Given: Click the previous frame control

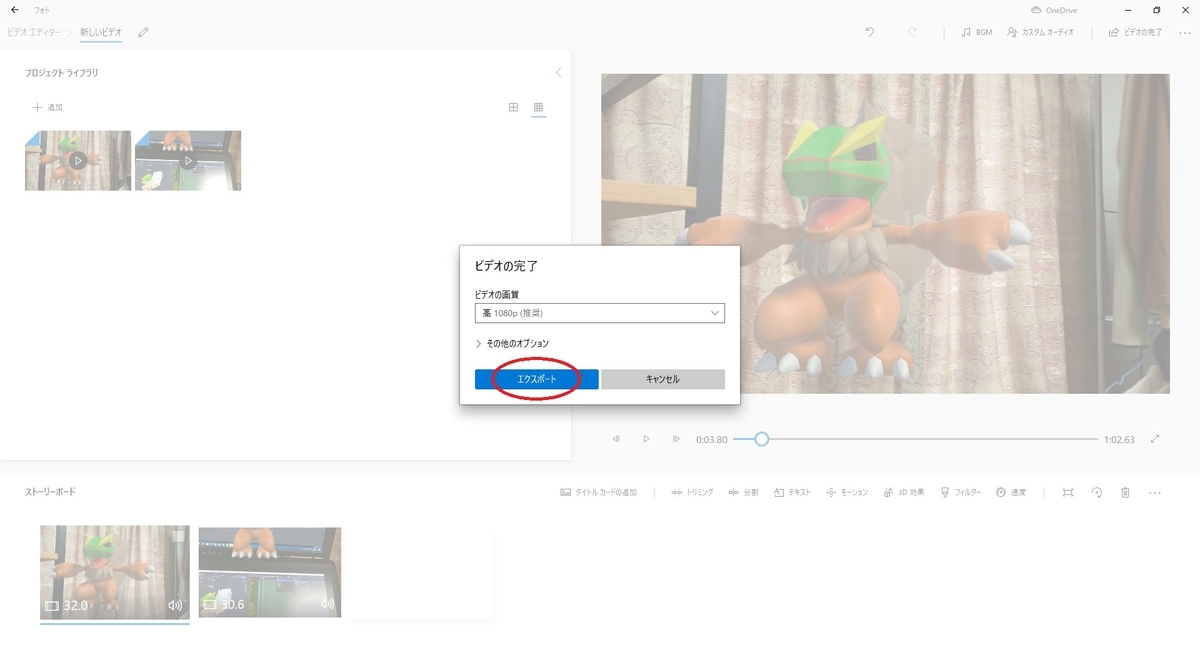Looking at the screenshot, I should (x=616, y=439).
